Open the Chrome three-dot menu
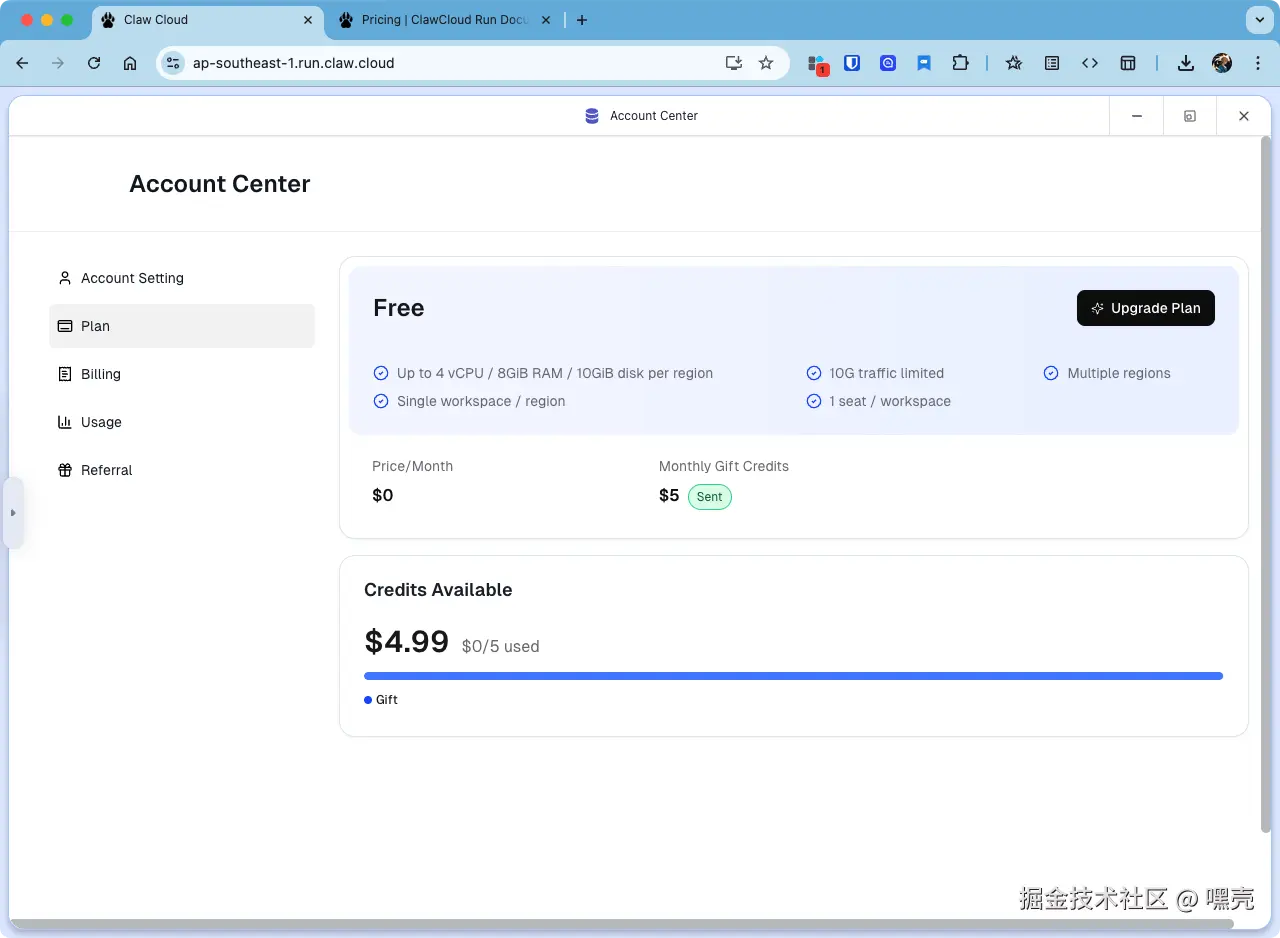The width and height of the screenshot is (1280, 938). tap(1257, 63)
